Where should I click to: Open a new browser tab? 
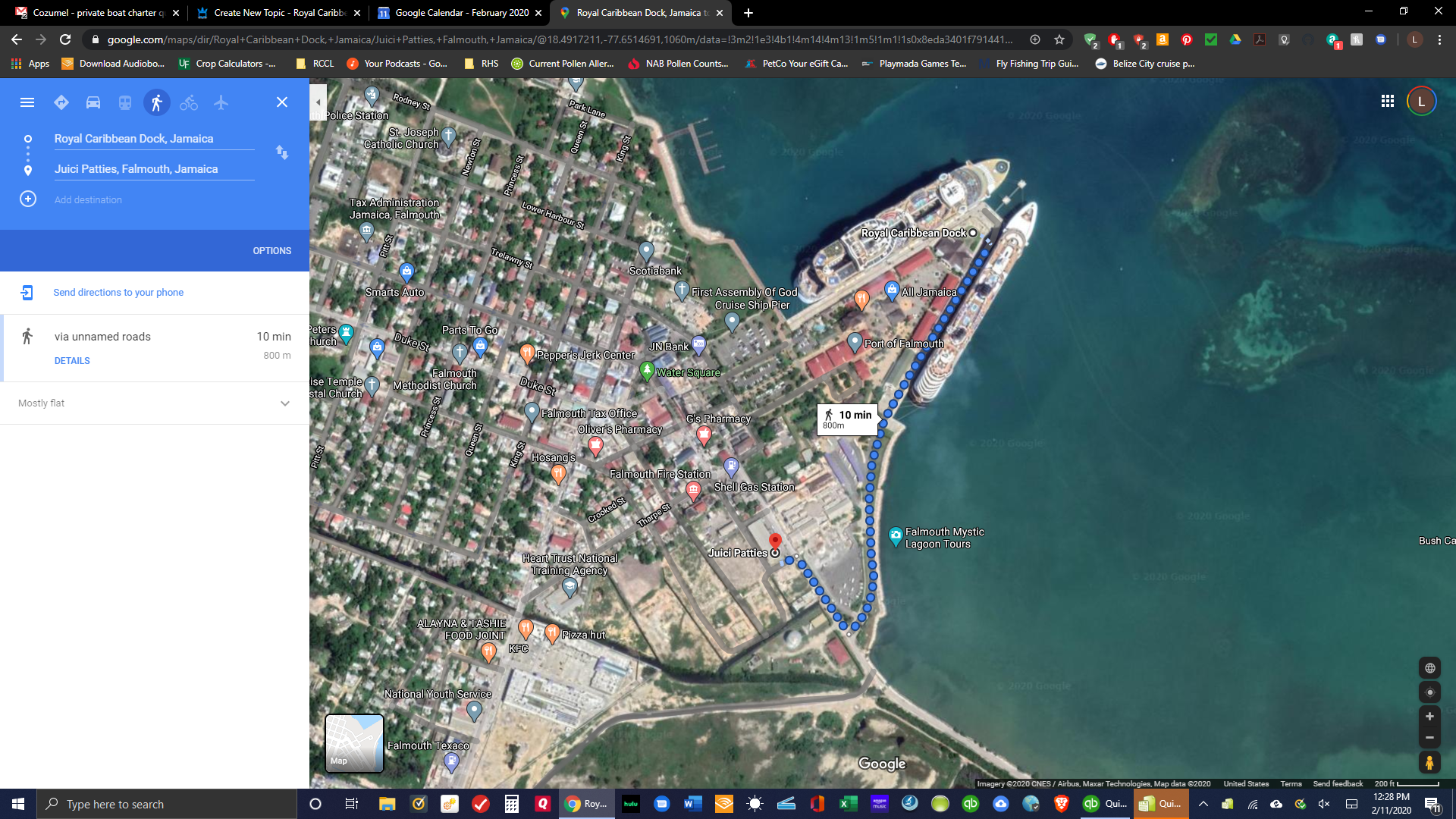(748, 13)
